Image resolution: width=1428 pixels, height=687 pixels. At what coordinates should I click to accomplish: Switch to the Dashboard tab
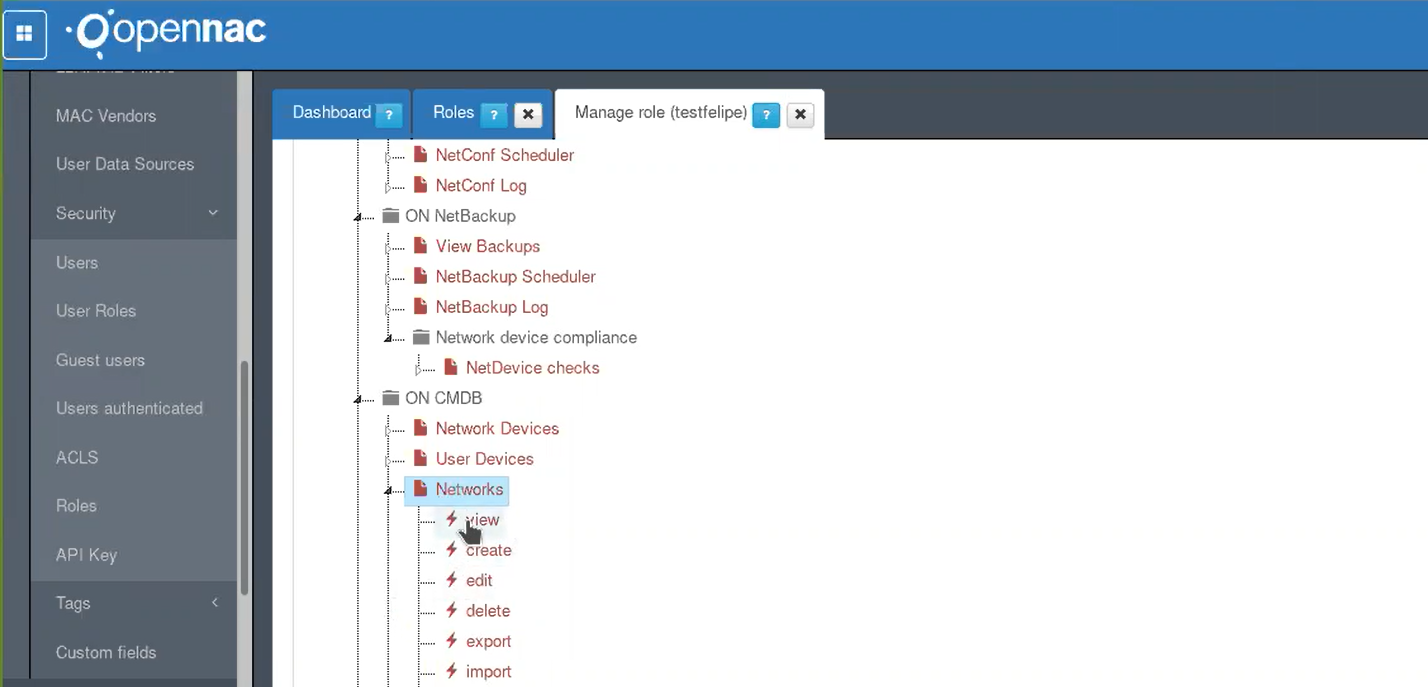point(332,112)
